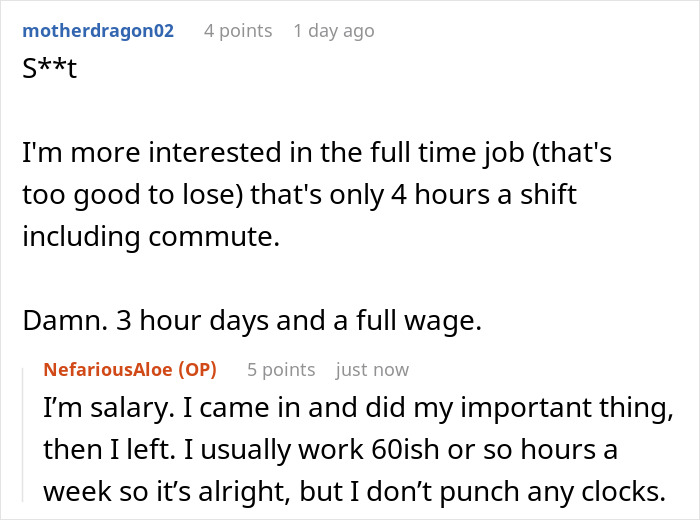Click the reply line starting "I'm salary"
Viewport: 700px width, 520px height.
coord(355,410)
